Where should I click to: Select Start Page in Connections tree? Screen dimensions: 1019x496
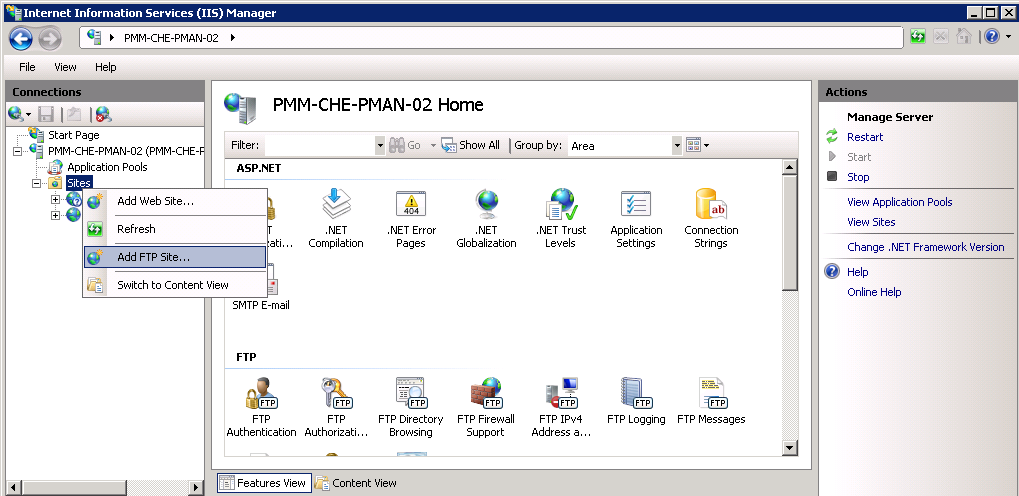coord(73,135)
